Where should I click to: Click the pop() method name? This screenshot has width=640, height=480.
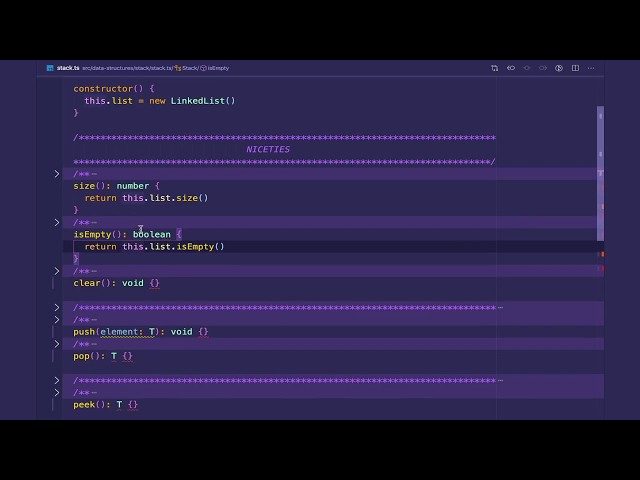pos(81,356)
